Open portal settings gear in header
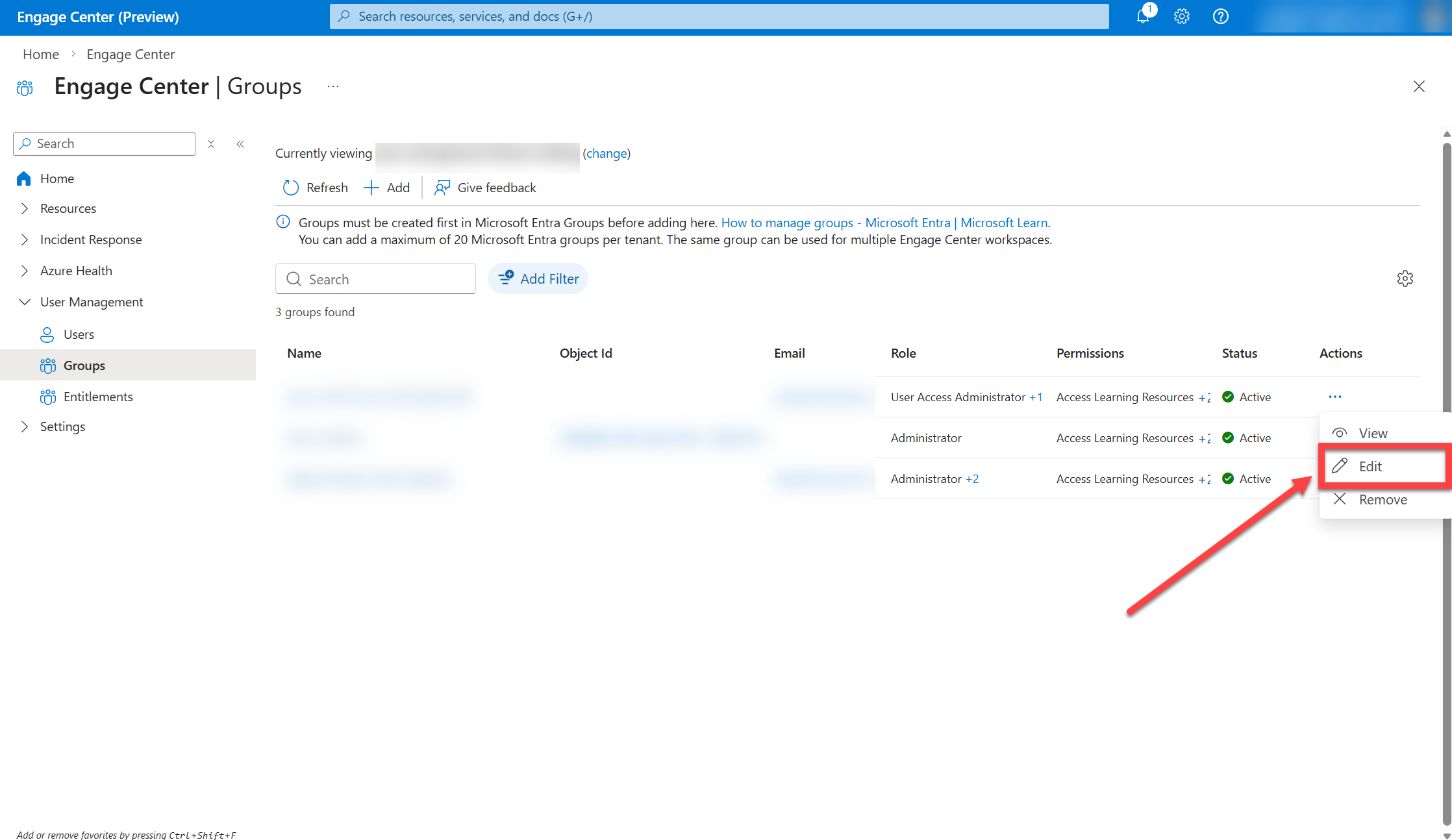Screen dimensions: 1452x840 (x=1182, y=17)
